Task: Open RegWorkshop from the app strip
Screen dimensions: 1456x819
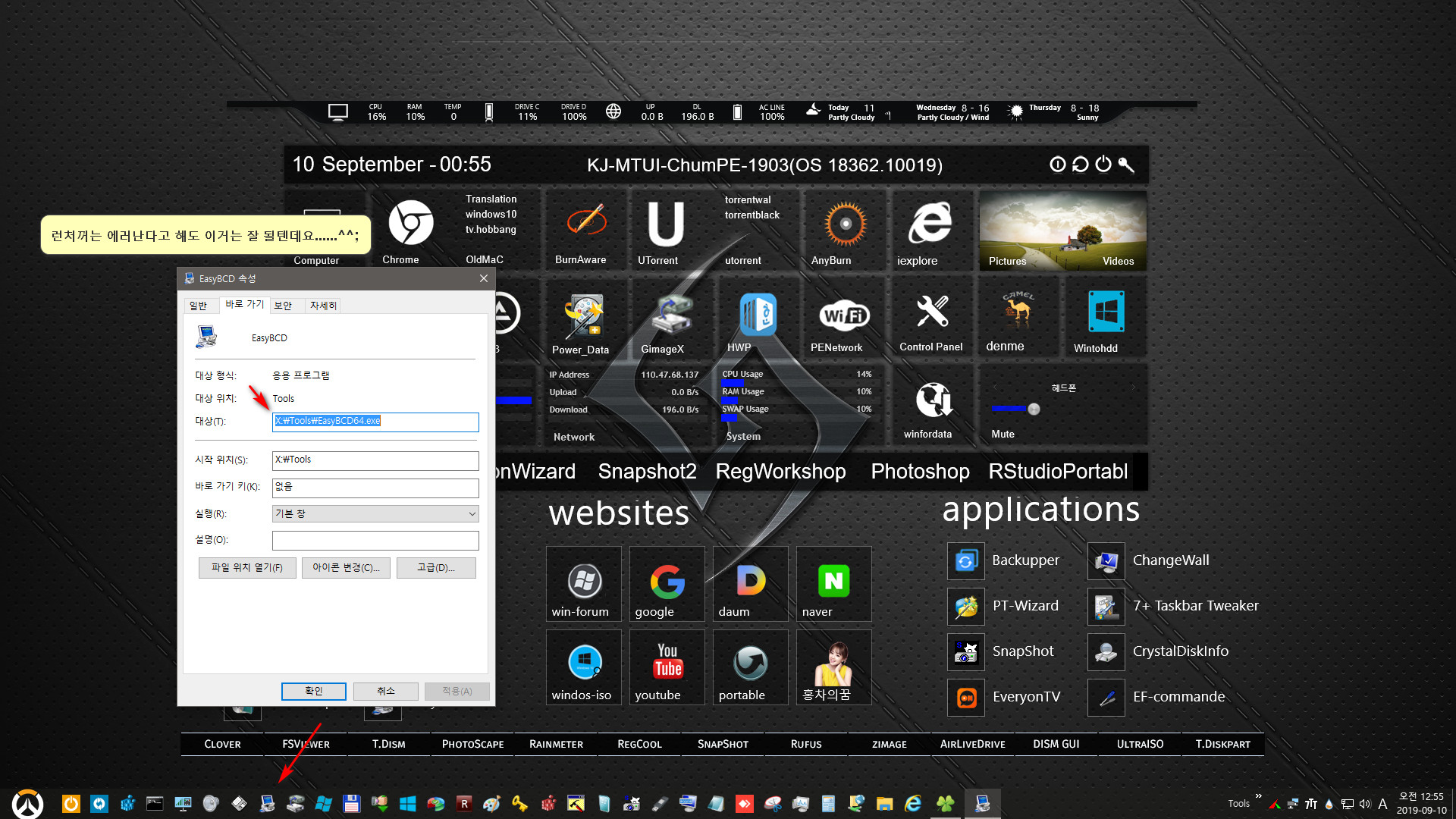Action: (x=780, y=471)
